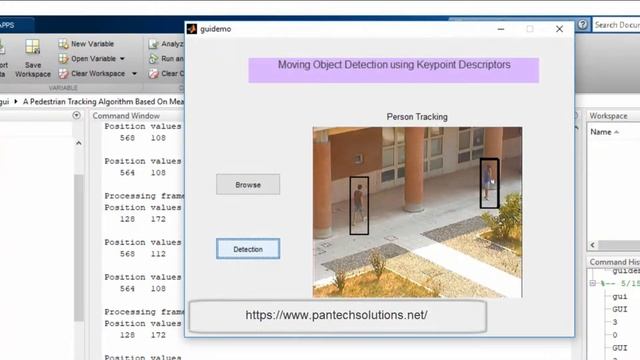Click the Search Documentation field

click(616, 25)
